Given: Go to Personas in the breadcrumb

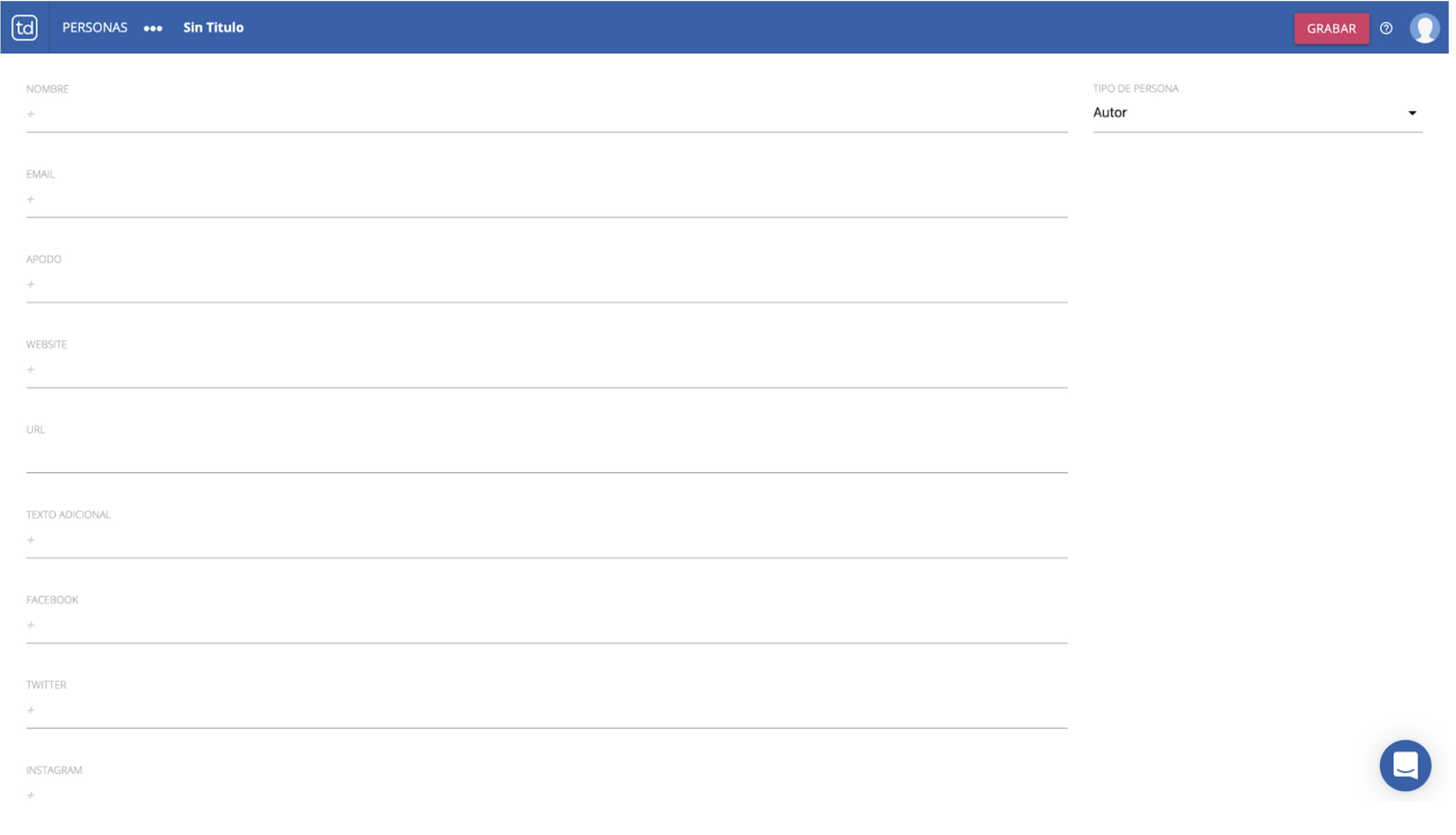Looking at the screenshot, I should coord(95,28).
